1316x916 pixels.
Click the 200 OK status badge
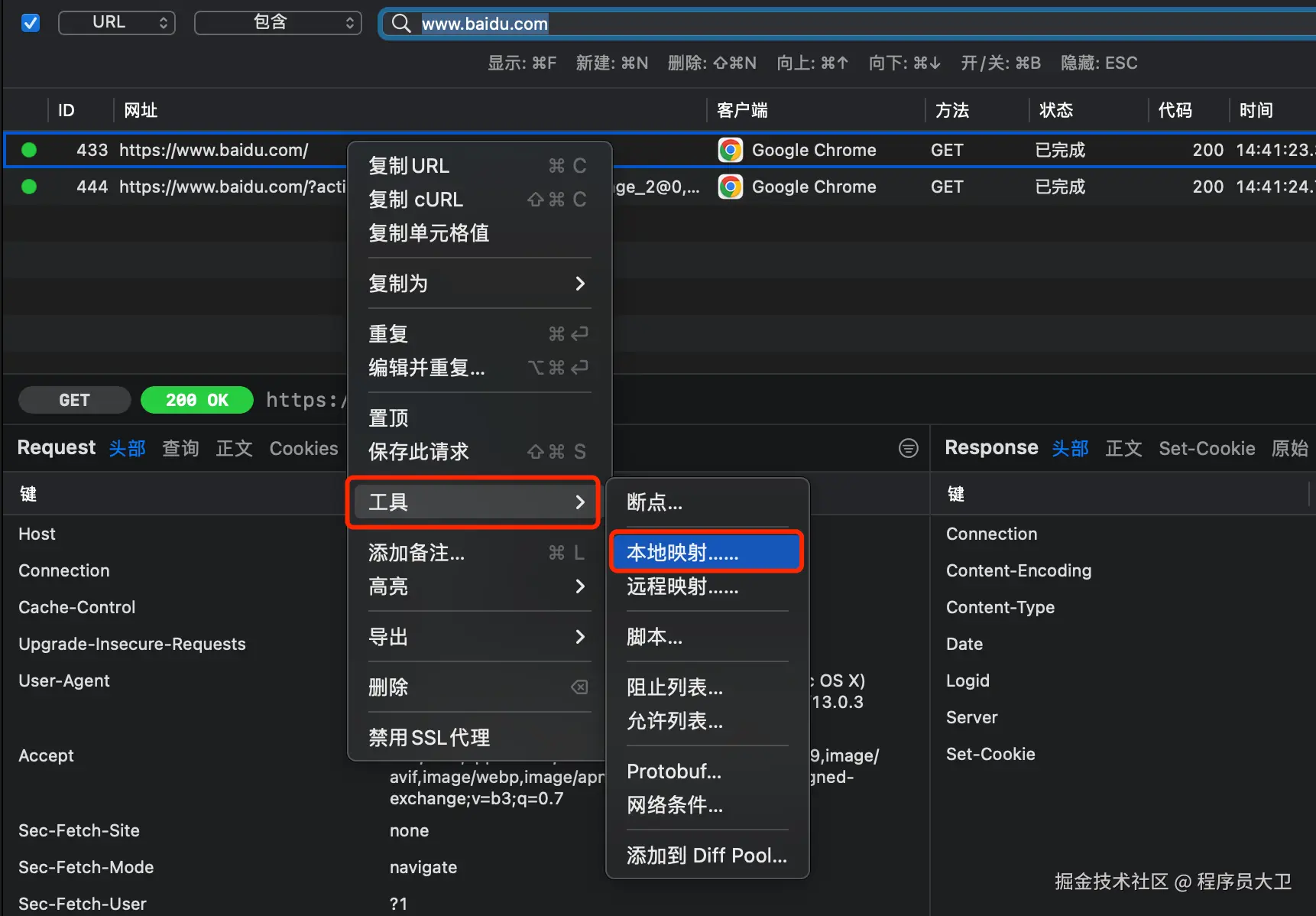click(197, 400)
